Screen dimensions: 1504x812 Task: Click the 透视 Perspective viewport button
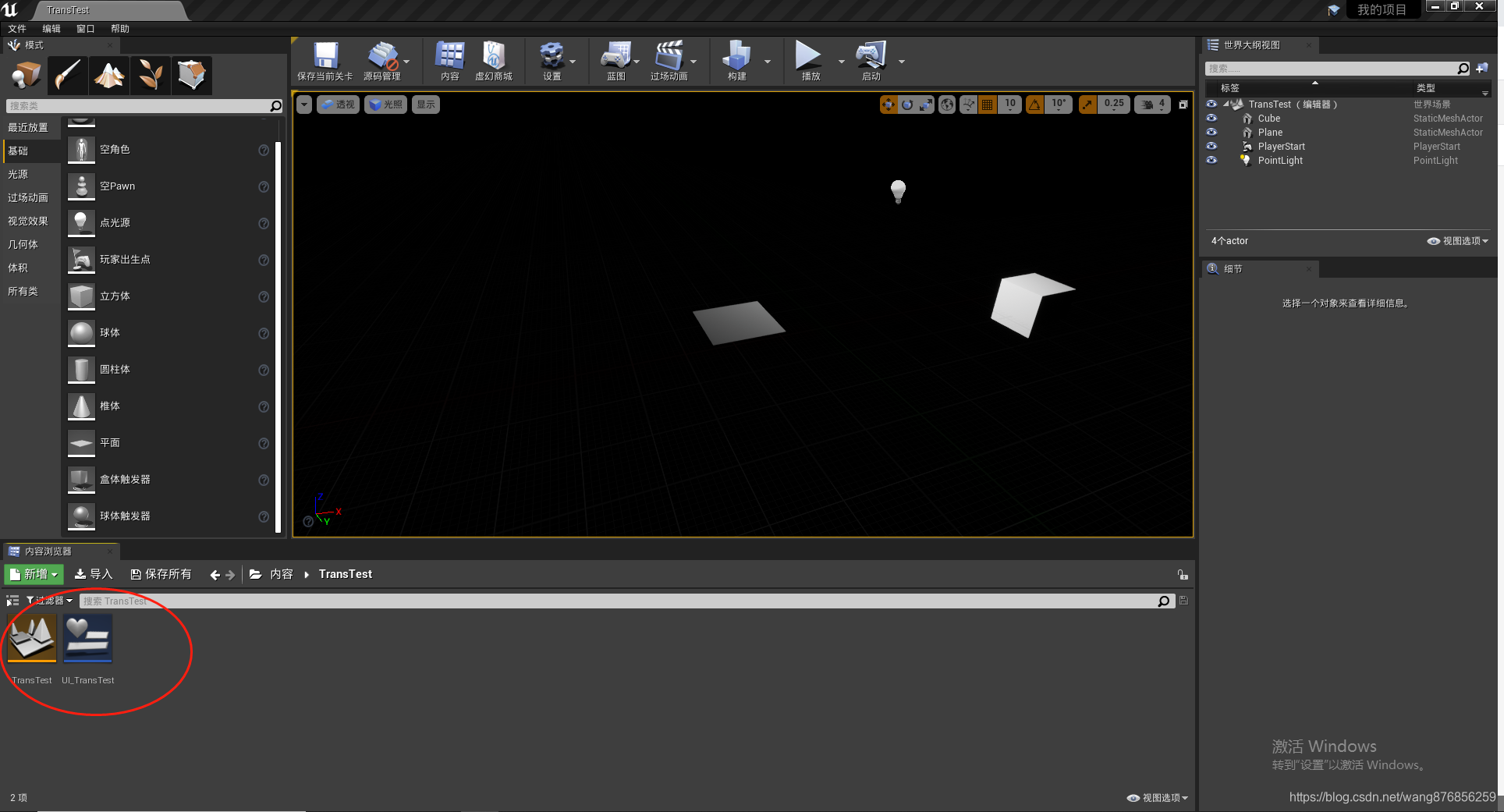coord(338,105)
